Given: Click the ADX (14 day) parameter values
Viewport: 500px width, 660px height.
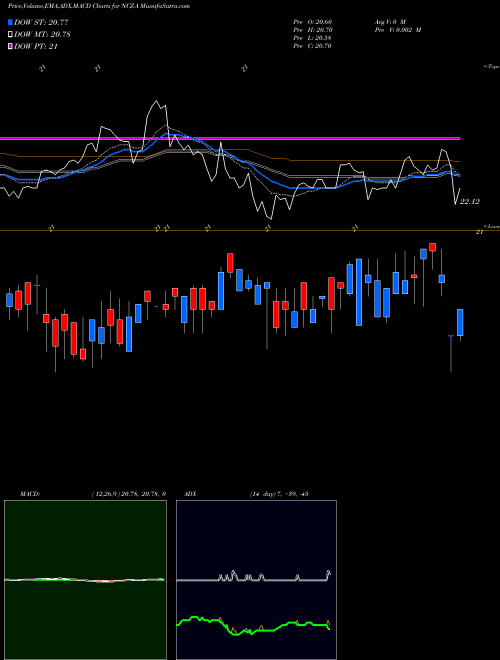Looking at the screenshot, I should [x=279, y=494].
